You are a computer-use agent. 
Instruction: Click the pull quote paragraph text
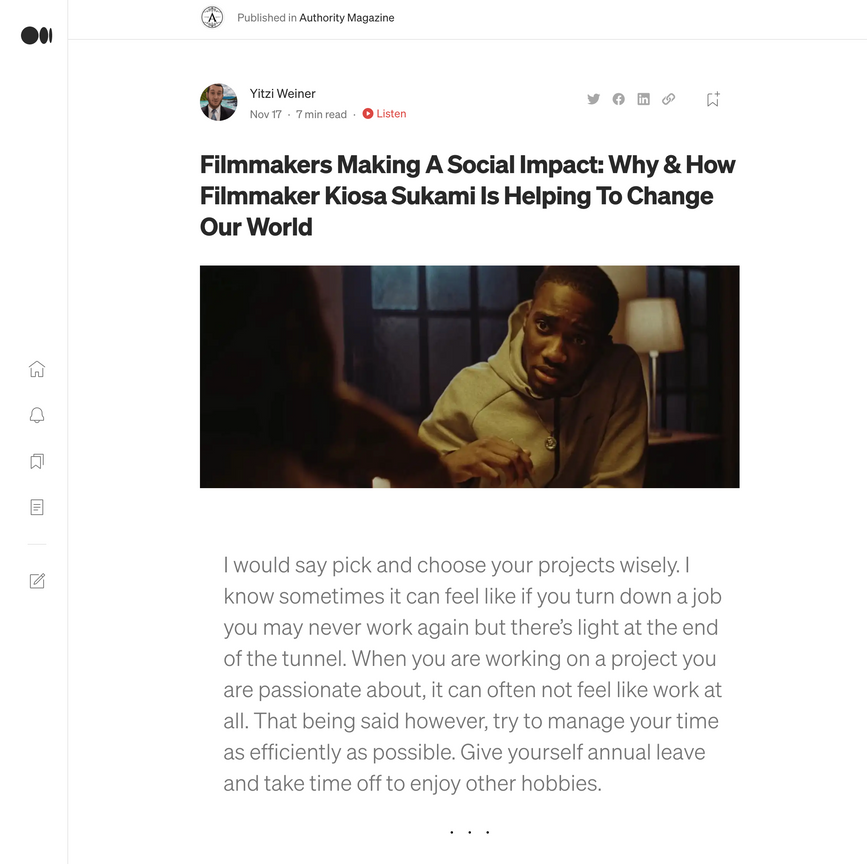(472, 674)
